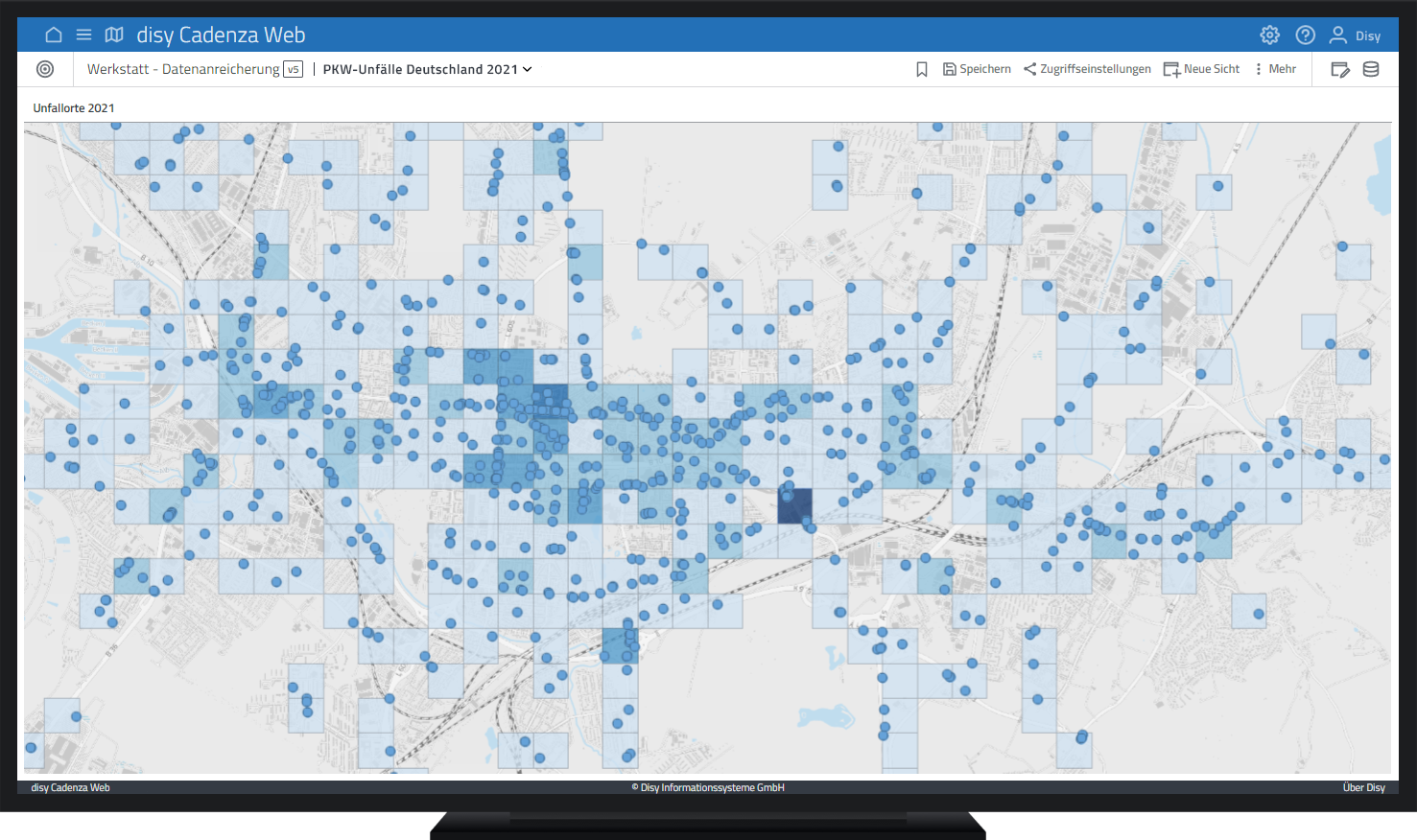Open the Über Disy footer link

point(1363,787)
